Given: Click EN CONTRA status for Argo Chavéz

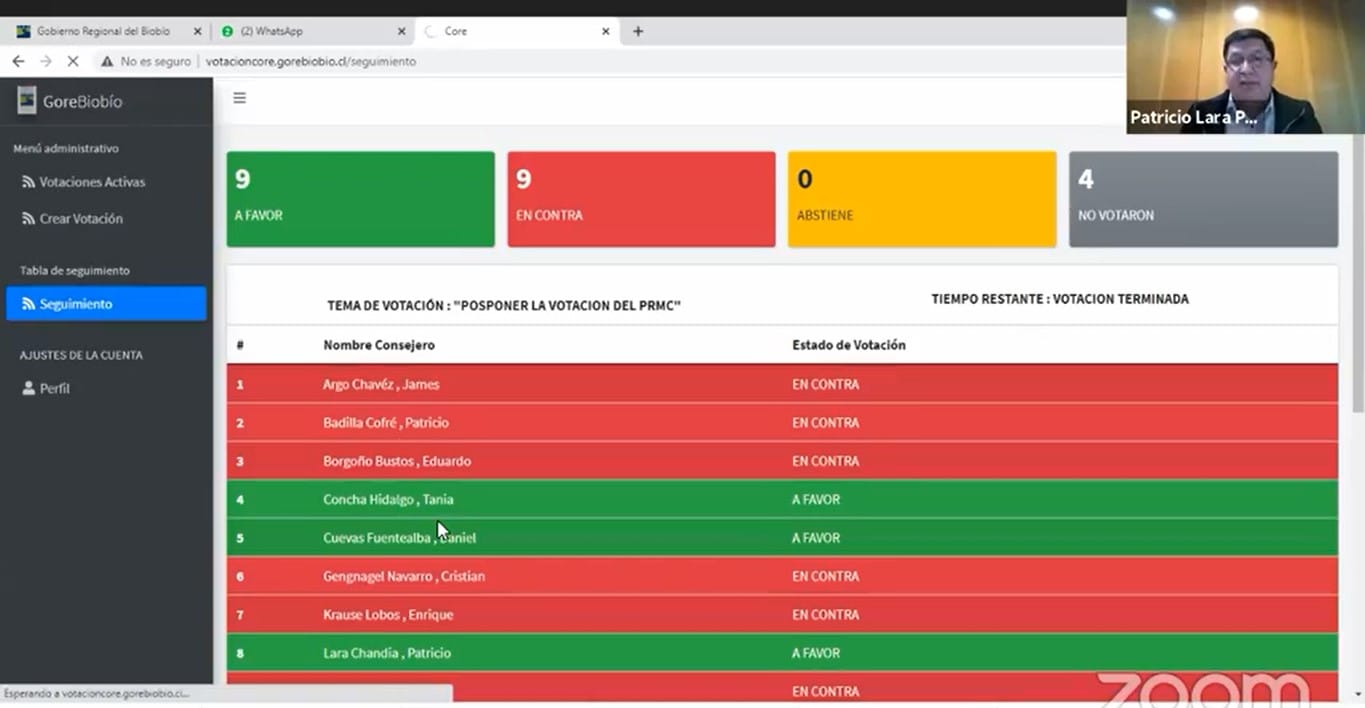Looking at the screenshot, I should tap(825, 384).
